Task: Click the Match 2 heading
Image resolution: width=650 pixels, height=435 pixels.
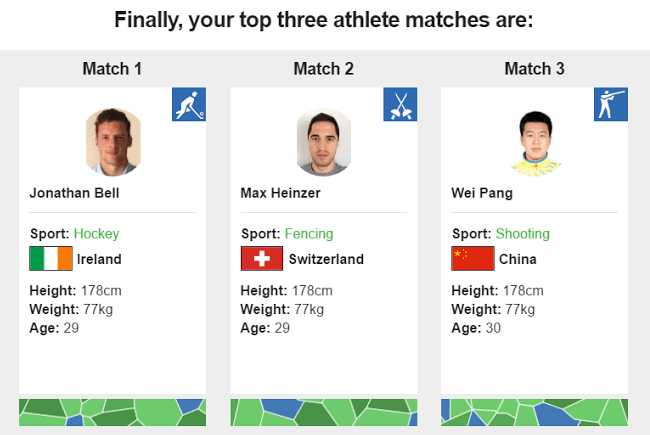Action: coord(323,69)
